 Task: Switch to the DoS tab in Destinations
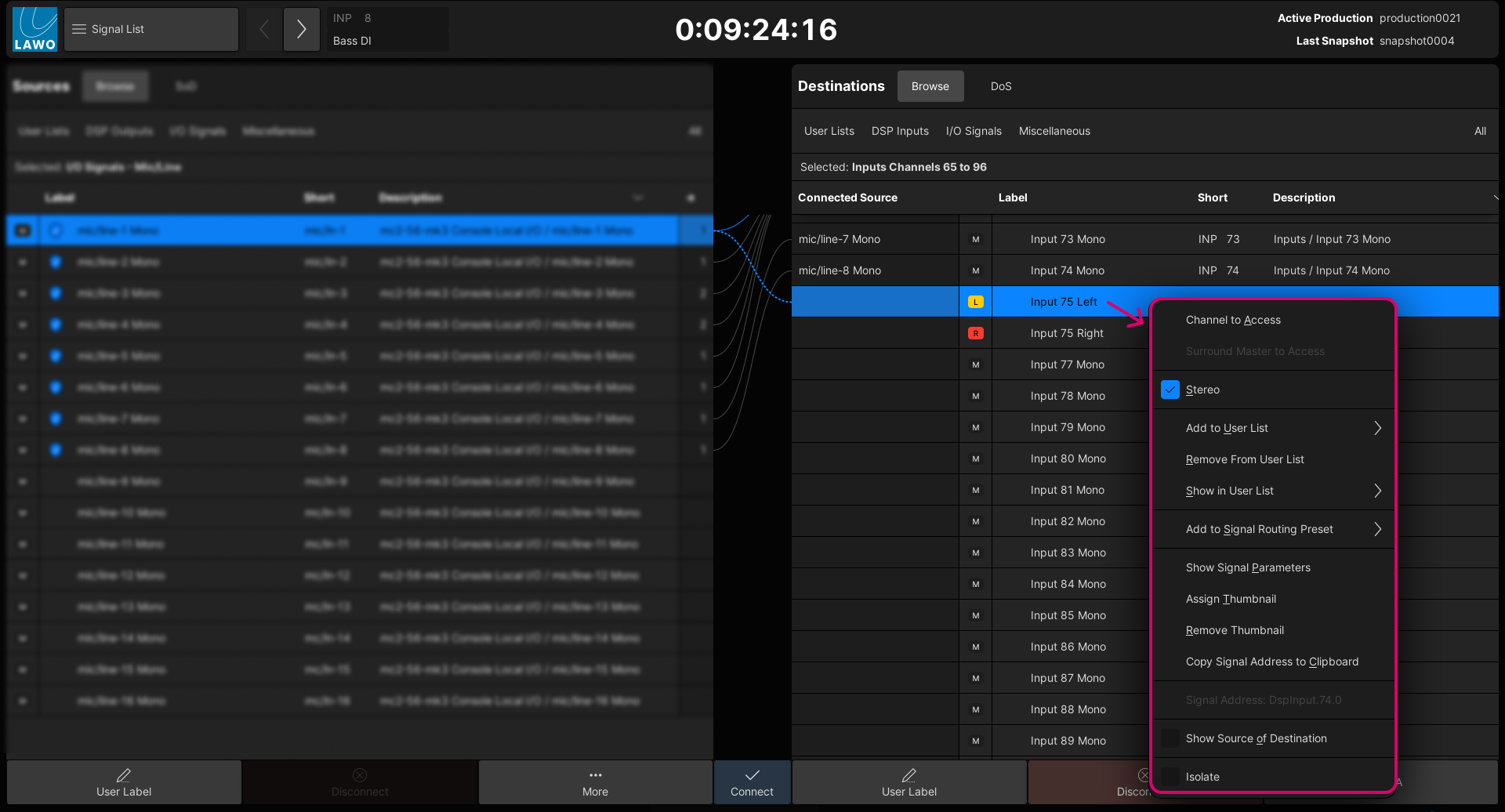pyautogui.click(x=1000, y=86)
